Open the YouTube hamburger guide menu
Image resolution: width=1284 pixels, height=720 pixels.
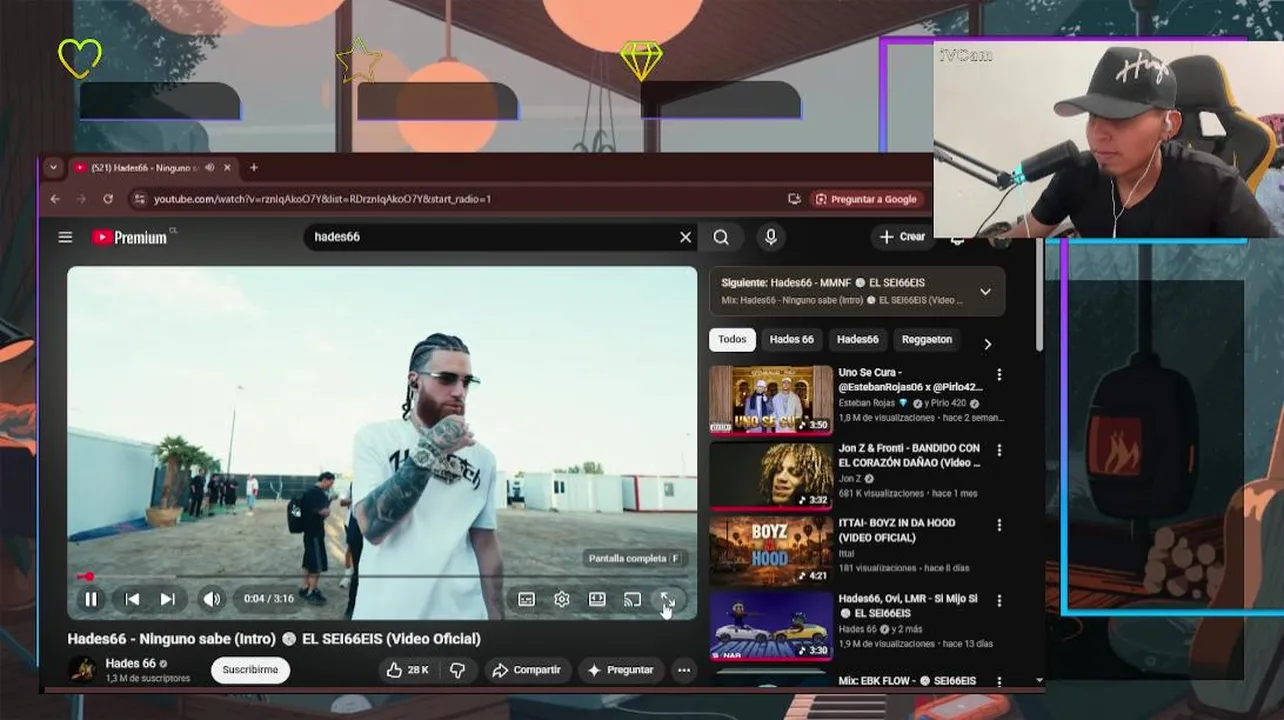pyautogui.click(x=65, y=237)
